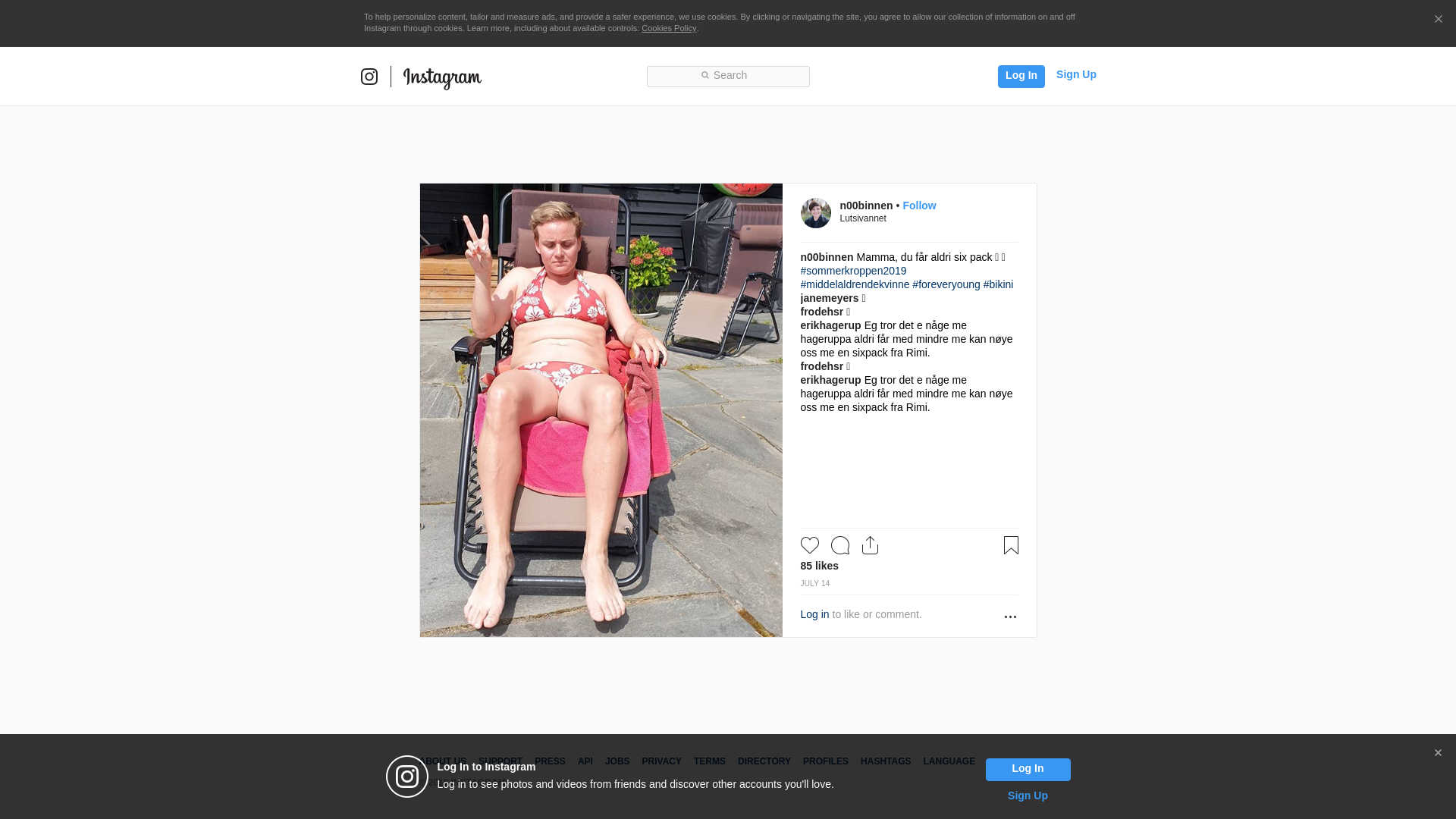Open the PRIVACY footer link
Screen dimensions: 1456x819
(661, 761)
